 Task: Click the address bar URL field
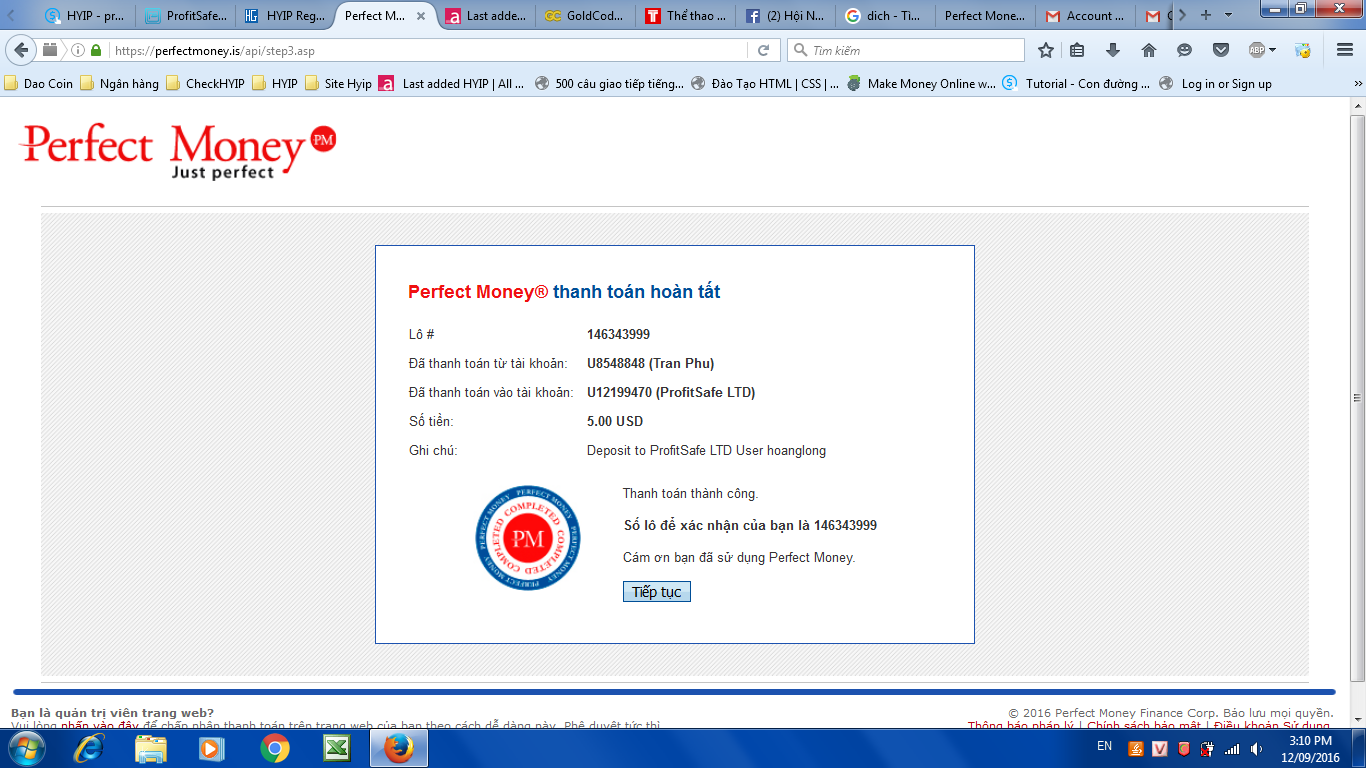430,50
